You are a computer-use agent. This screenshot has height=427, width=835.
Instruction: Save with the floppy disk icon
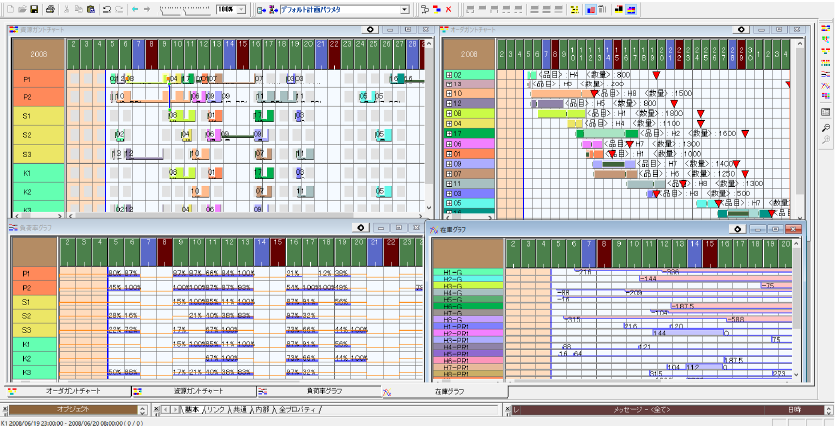pos(34,10)
